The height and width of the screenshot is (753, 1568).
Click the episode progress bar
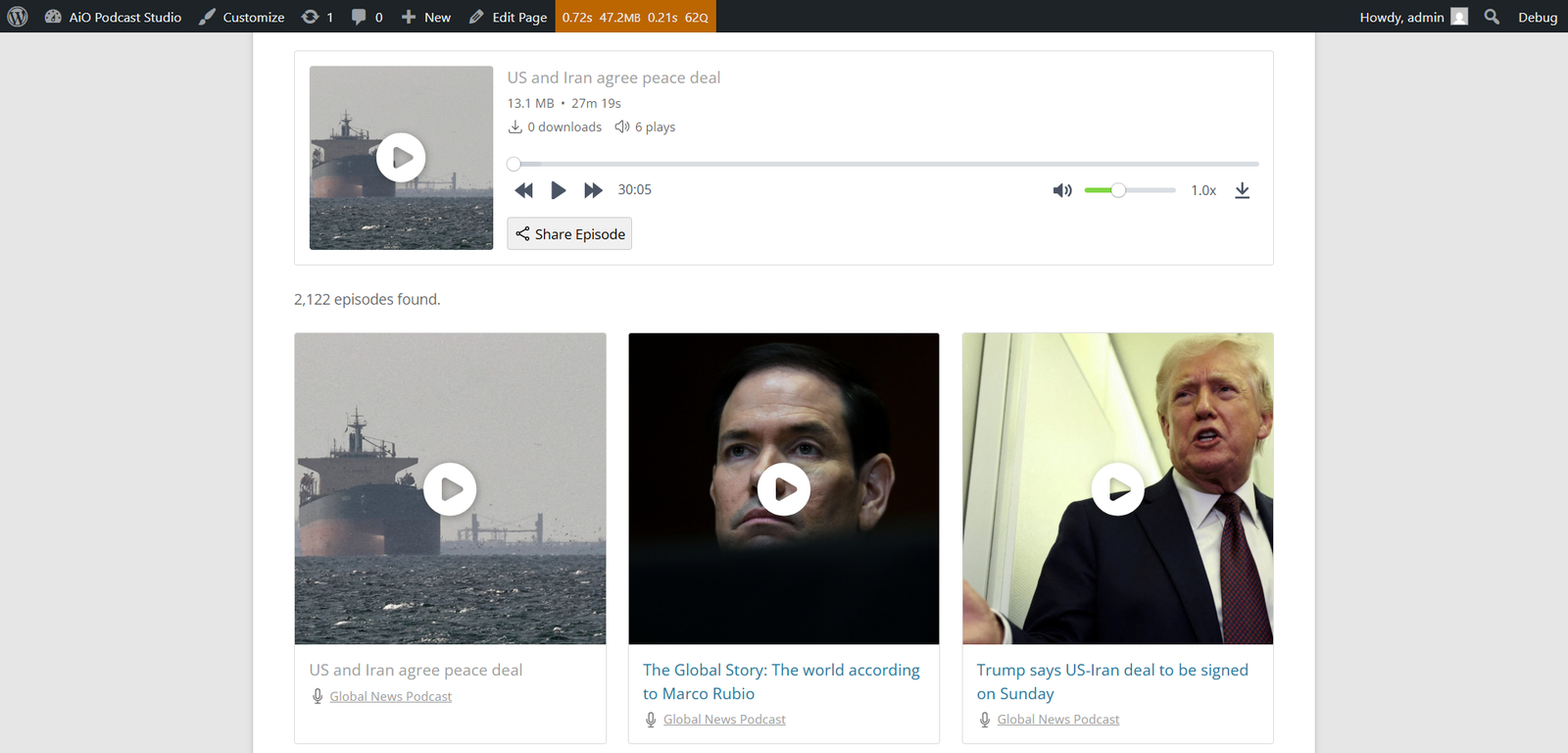[x=883, y=164]
